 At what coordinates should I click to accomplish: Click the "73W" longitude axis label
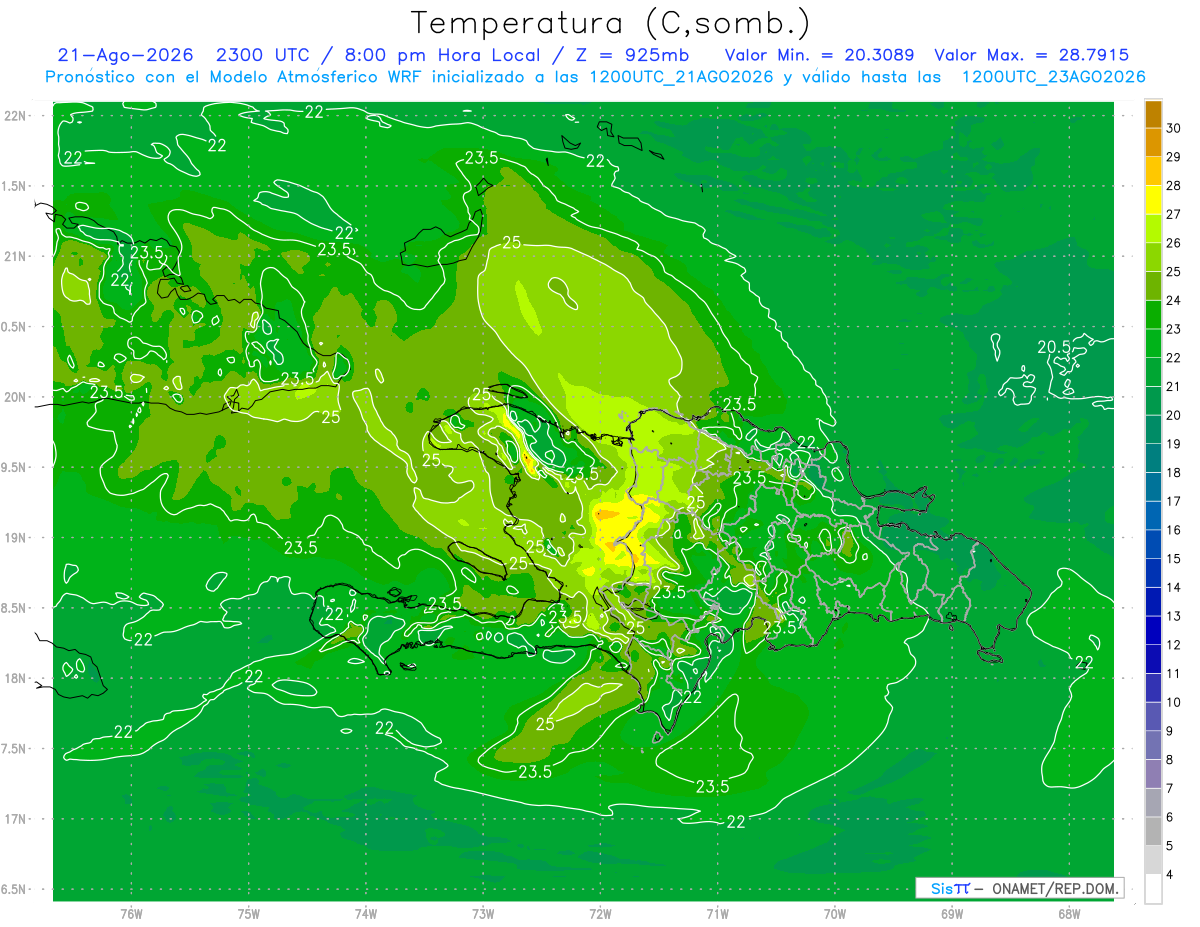click(x=483, y=914)
